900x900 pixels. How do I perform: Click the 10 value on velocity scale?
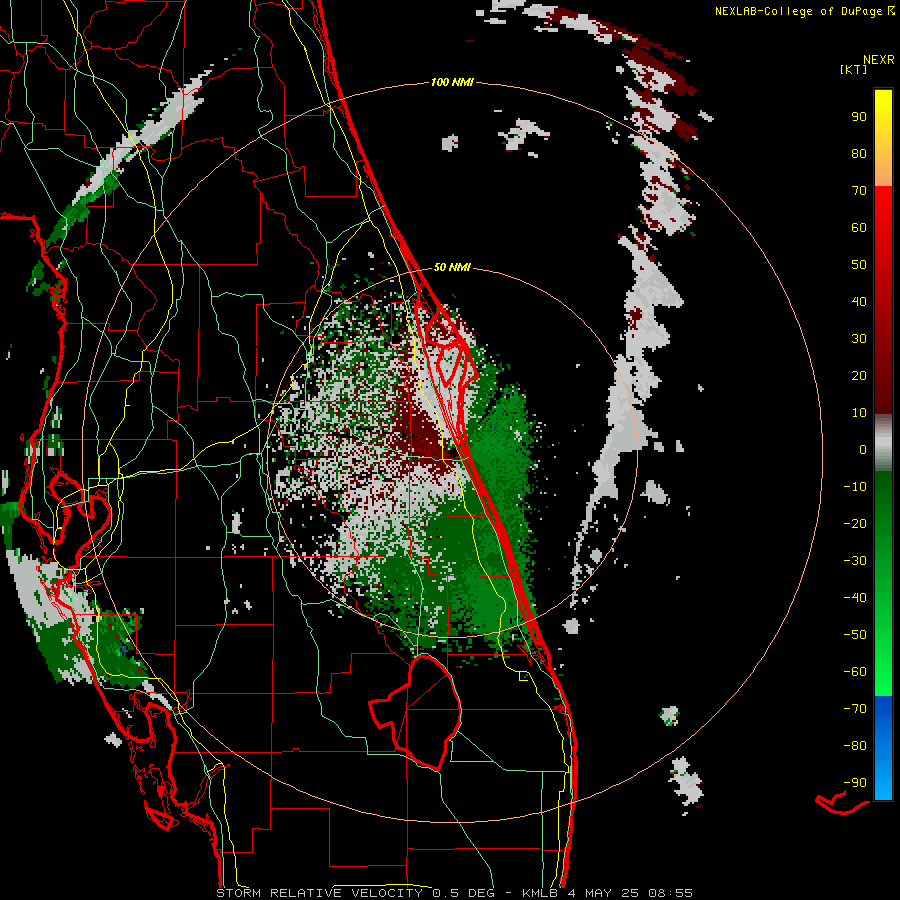click(859, 413)
